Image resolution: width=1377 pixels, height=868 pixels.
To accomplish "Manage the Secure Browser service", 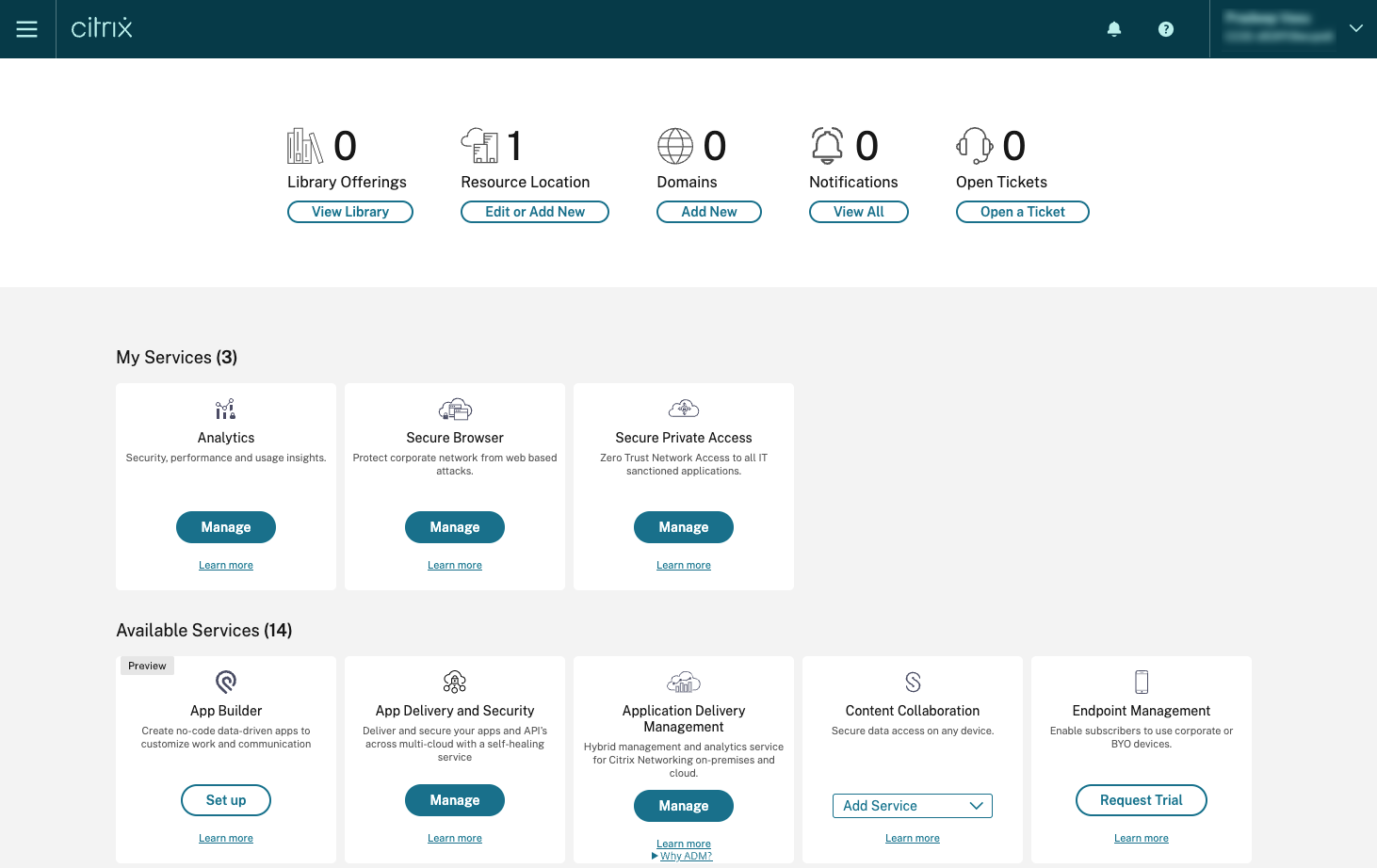I will [455, 527].
